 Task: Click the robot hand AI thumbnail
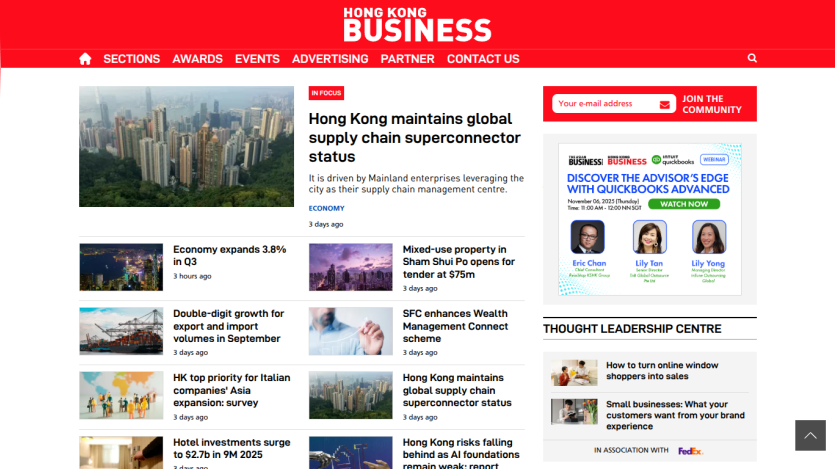[350, 452]
